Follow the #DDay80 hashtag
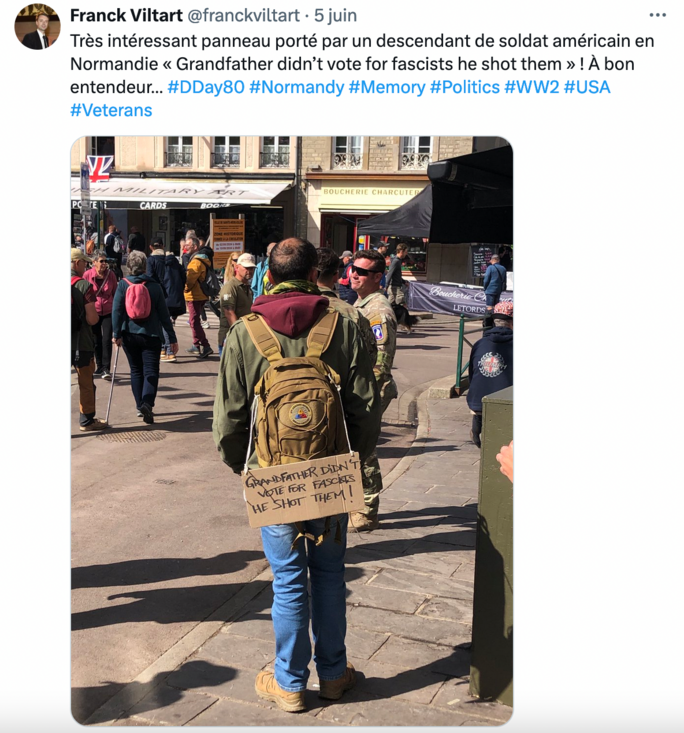The height and width of the screenshot is (733, 684). [206, 87]
